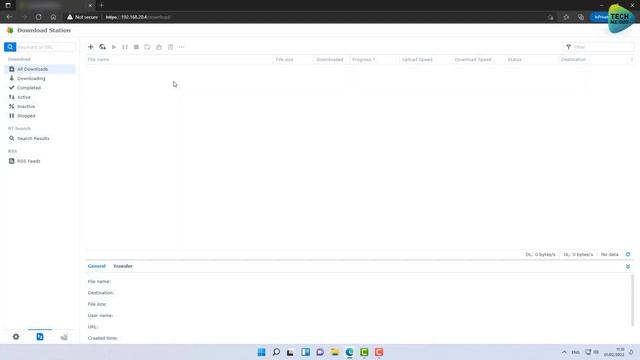This screenshot has height=360, width=640.
Task: Open the column options menu at header end
Action: click(x=631, y=60)
